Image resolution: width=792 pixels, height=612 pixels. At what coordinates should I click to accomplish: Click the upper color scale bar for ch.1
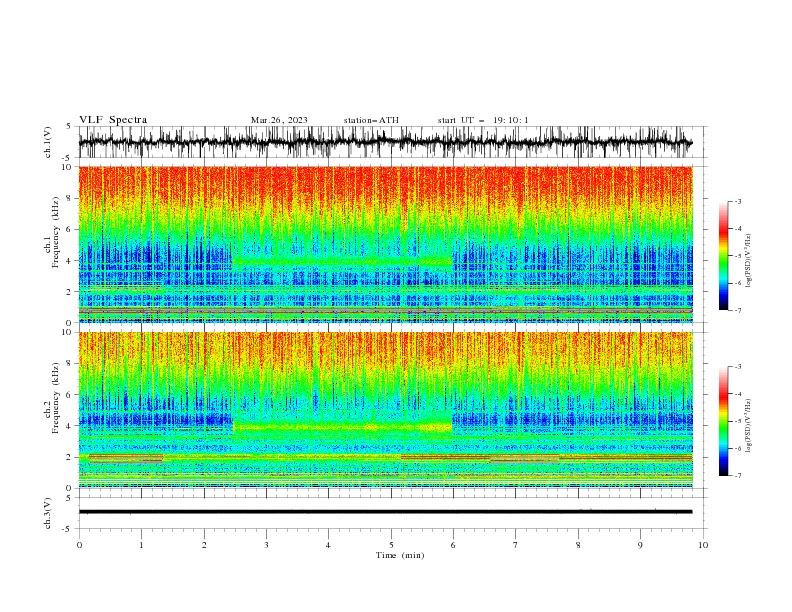click(723, 256)
